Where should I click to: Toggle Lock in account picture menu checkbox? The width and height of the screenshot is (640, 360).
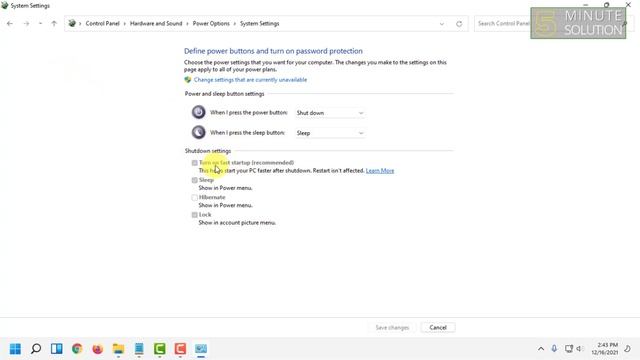tap(195, 215)
